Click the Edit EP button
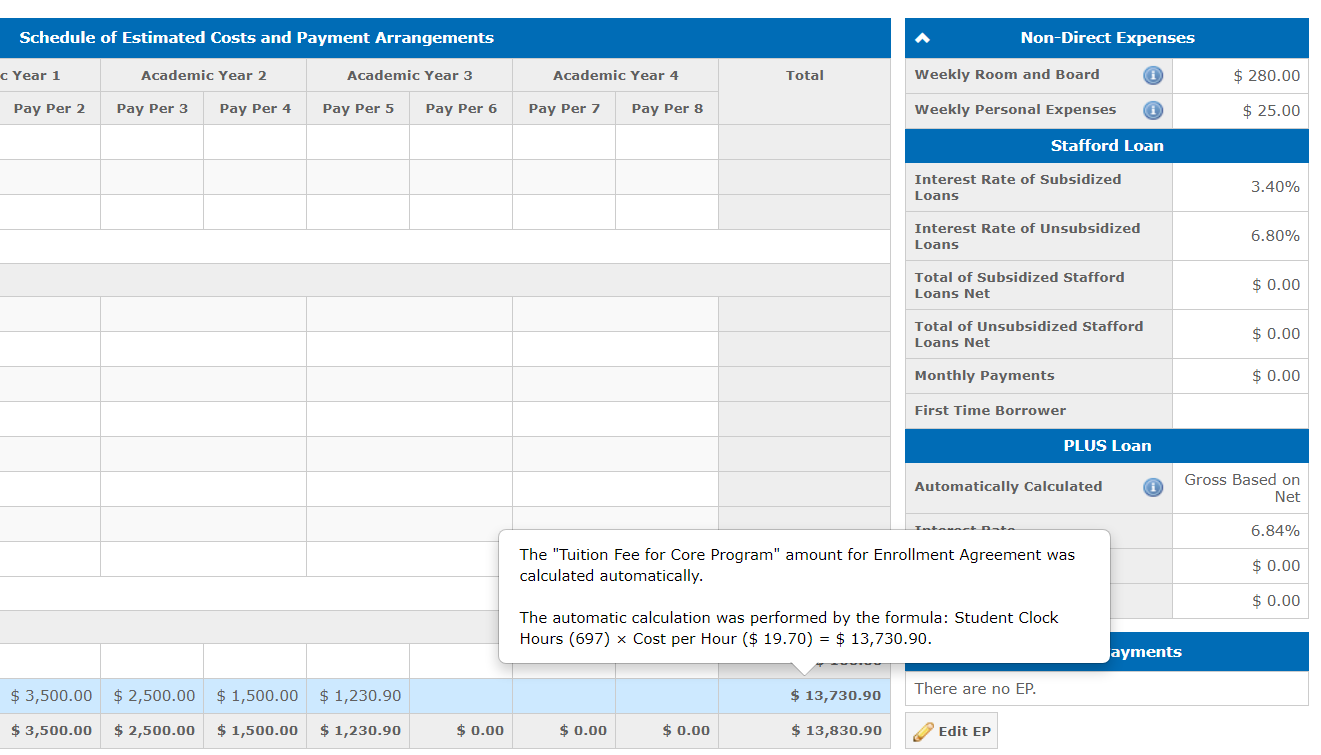Screen dimensions: 1321x755 point(951,731)
